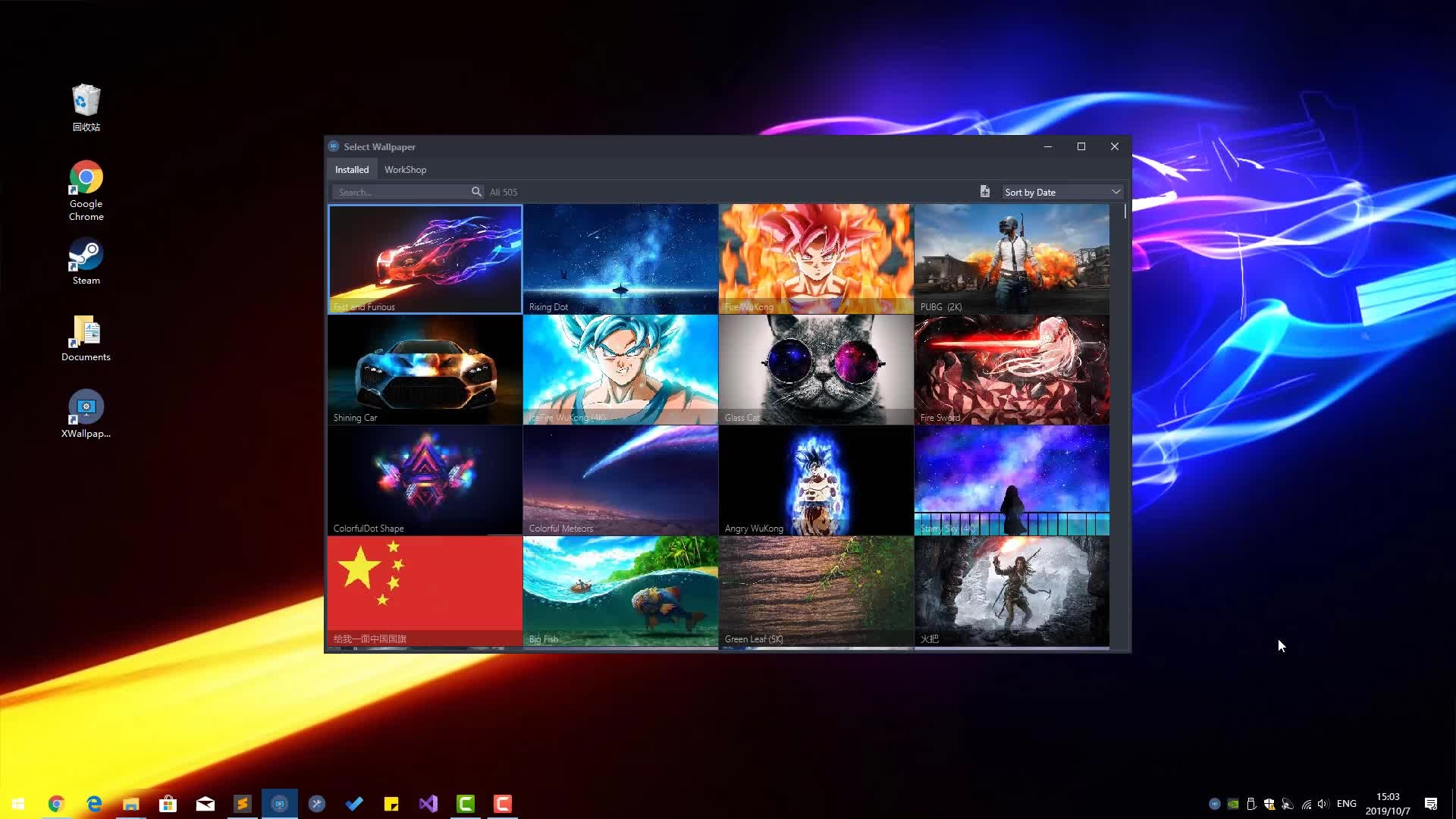Click Visual Studio taskbar icon
The height and width of the screenshot is (819, 1456).
[428, 804]
